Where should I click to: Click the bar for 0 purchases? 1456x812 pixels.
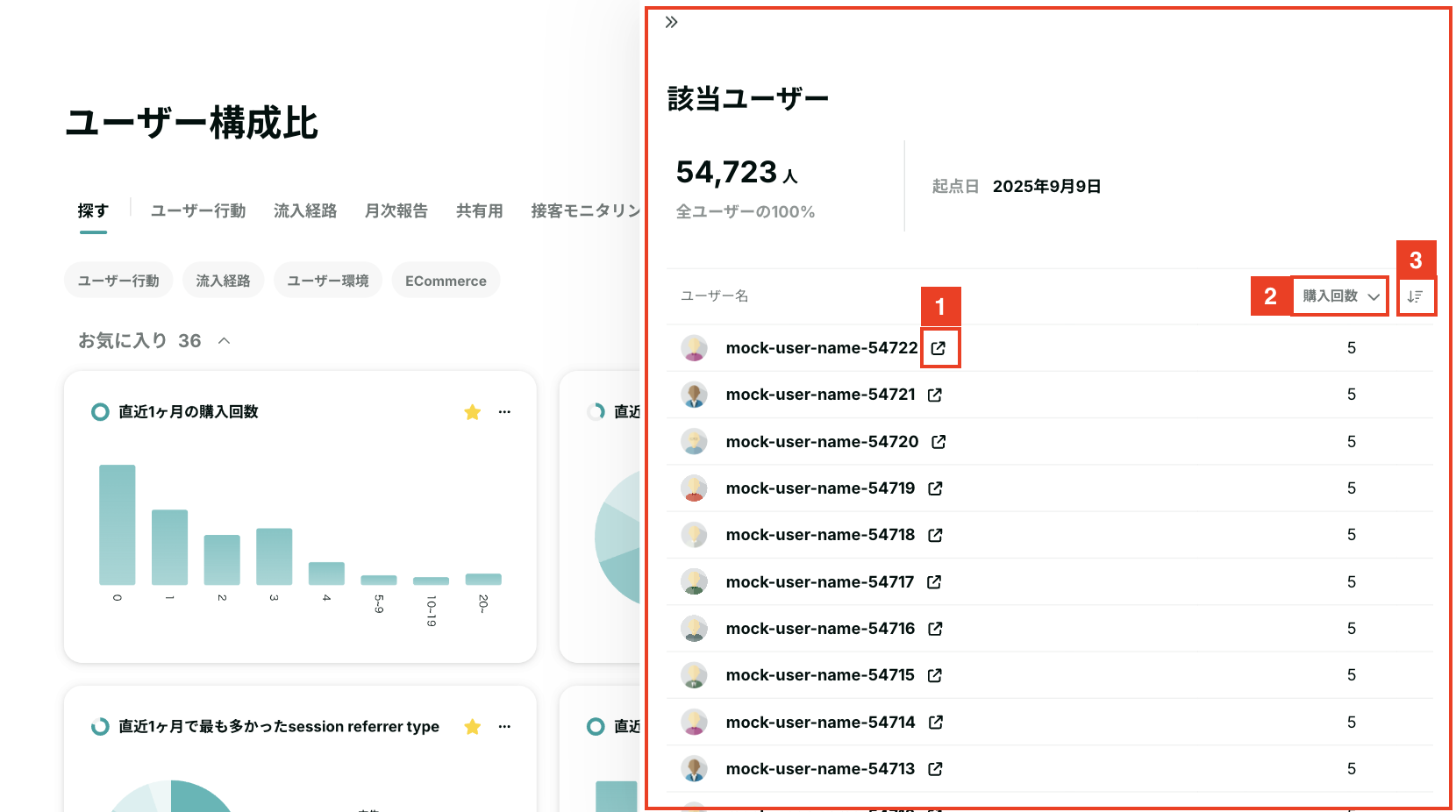pyautogui.click(x=118, y=524)
